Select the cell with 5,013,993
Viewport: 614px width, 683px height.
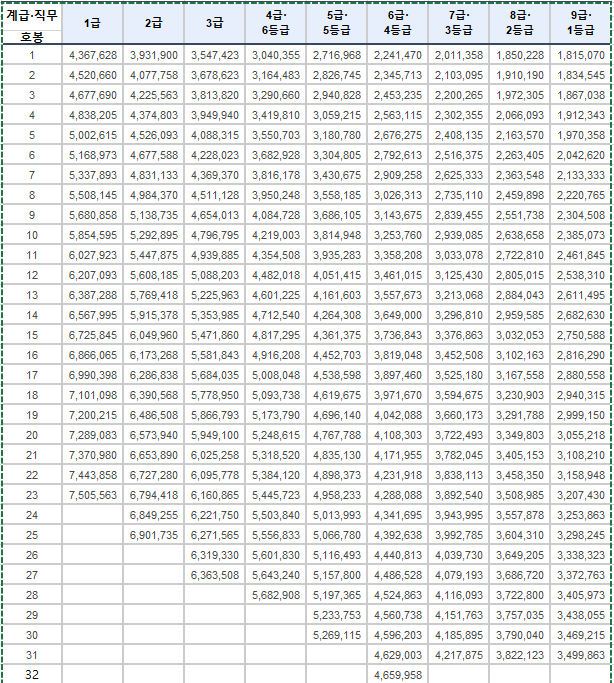(336, 516)
